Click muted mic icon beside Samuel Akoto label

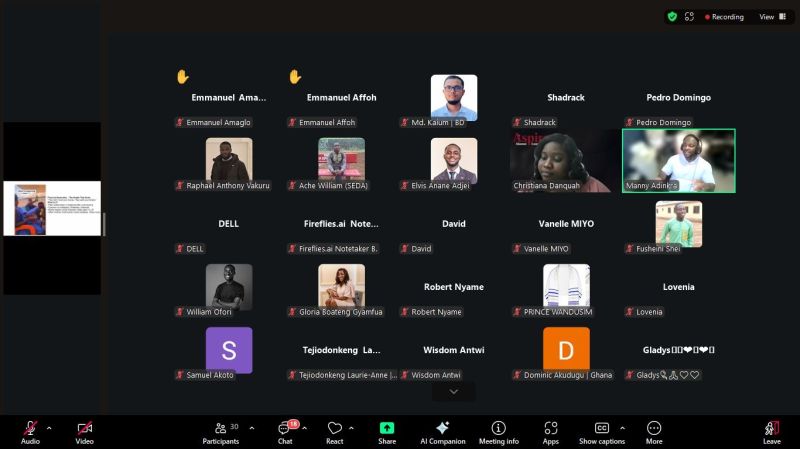(x=180, y=375)
